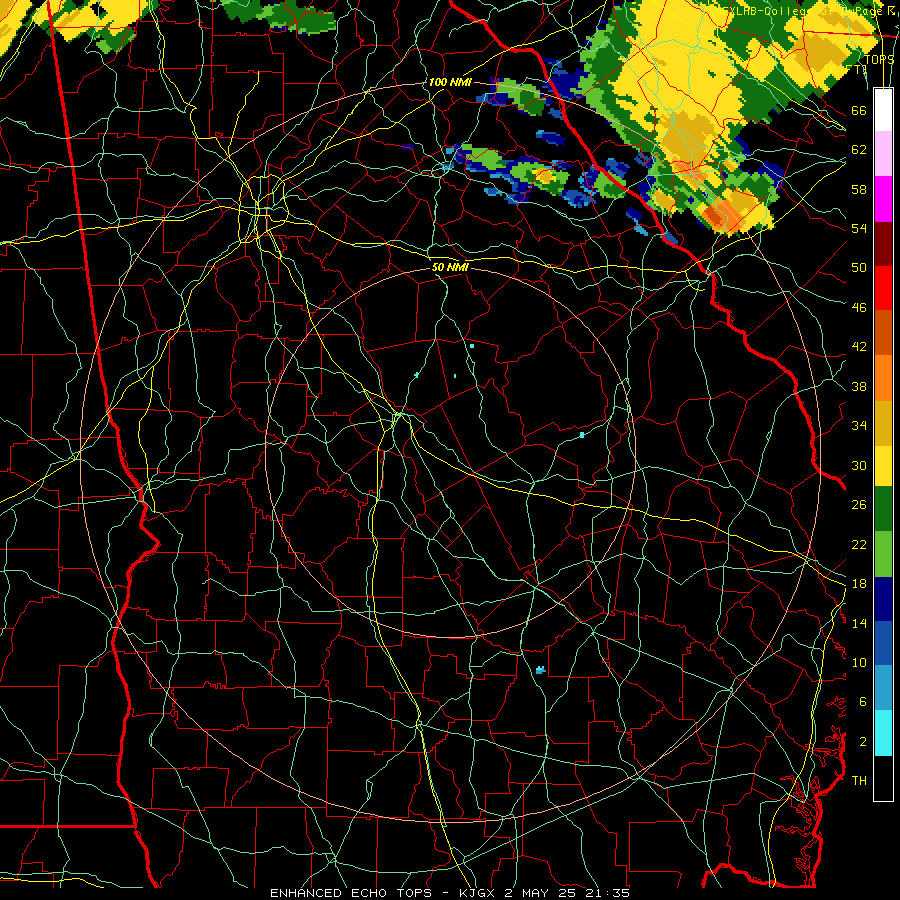Click the '26' legend value

859,505
